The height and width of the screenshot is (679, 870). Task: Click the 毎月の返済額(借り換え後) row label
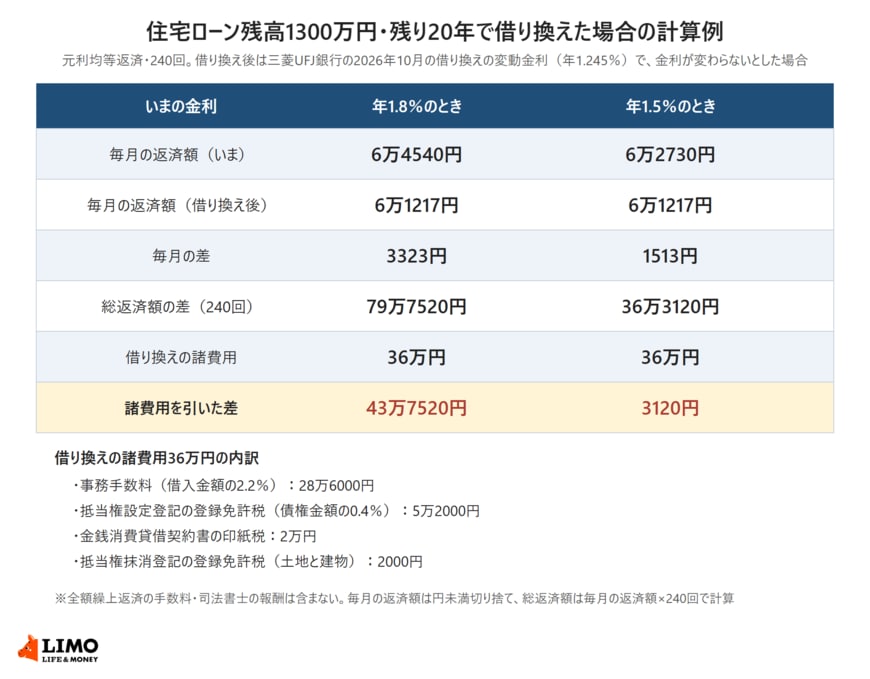point(178,205)
